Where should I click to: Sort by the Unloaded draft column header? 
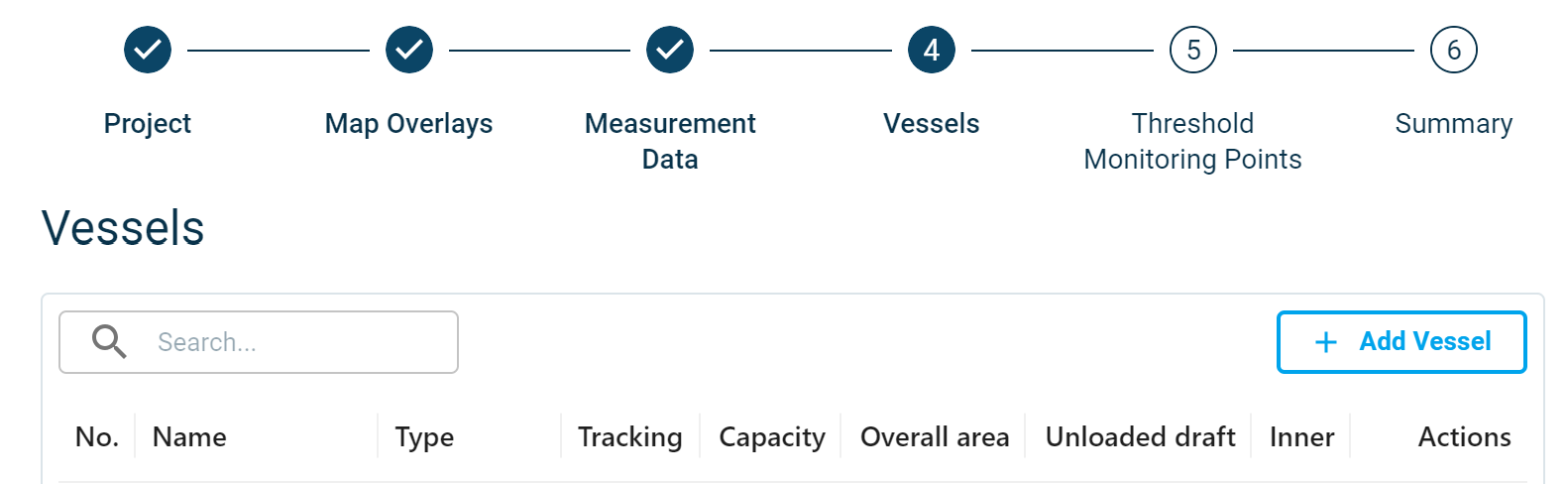(1140, 436)
